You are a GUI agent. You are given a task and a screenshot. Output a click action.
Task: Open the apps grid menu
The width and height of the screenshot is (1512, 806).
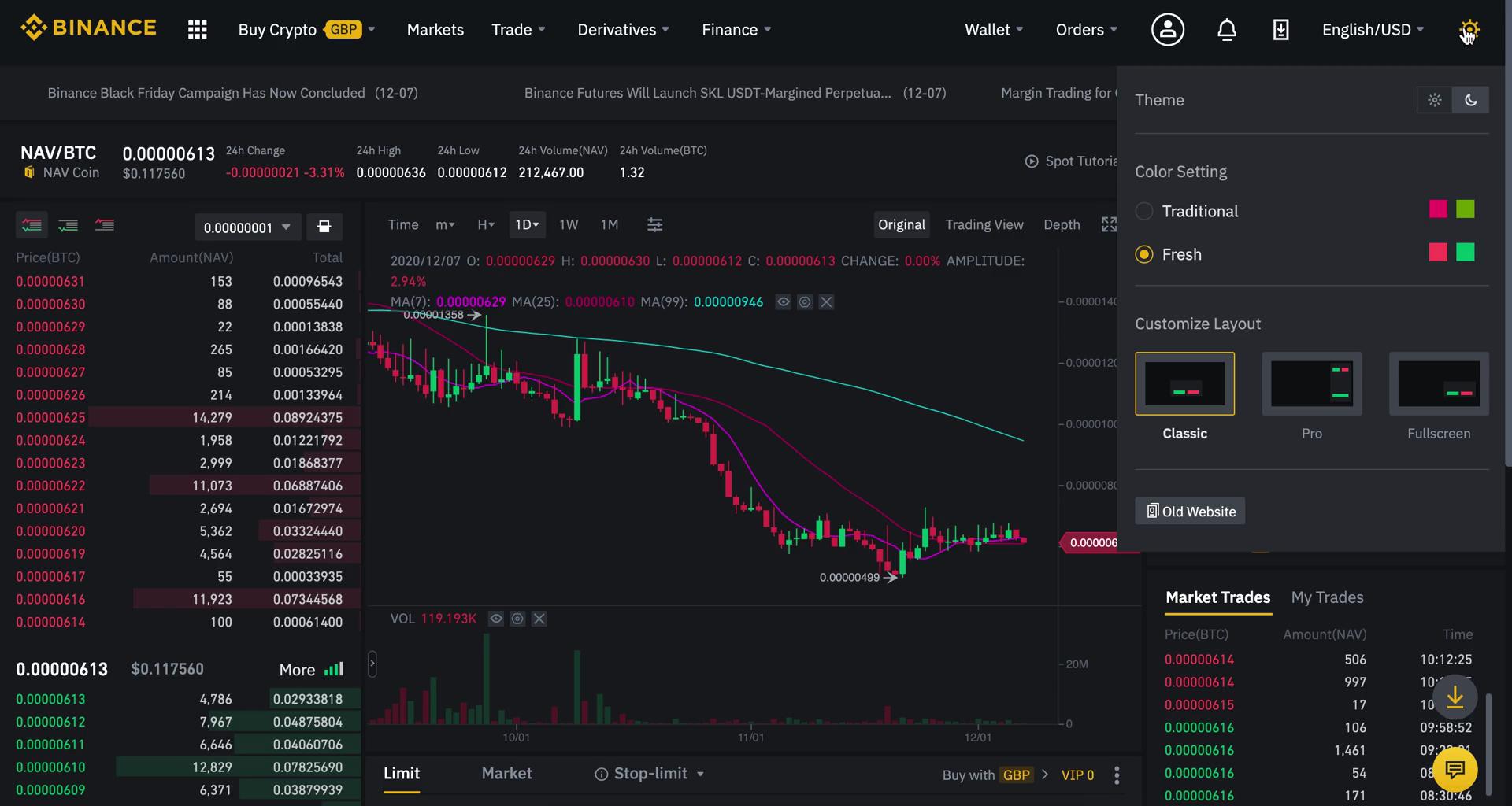pos(197,30)
